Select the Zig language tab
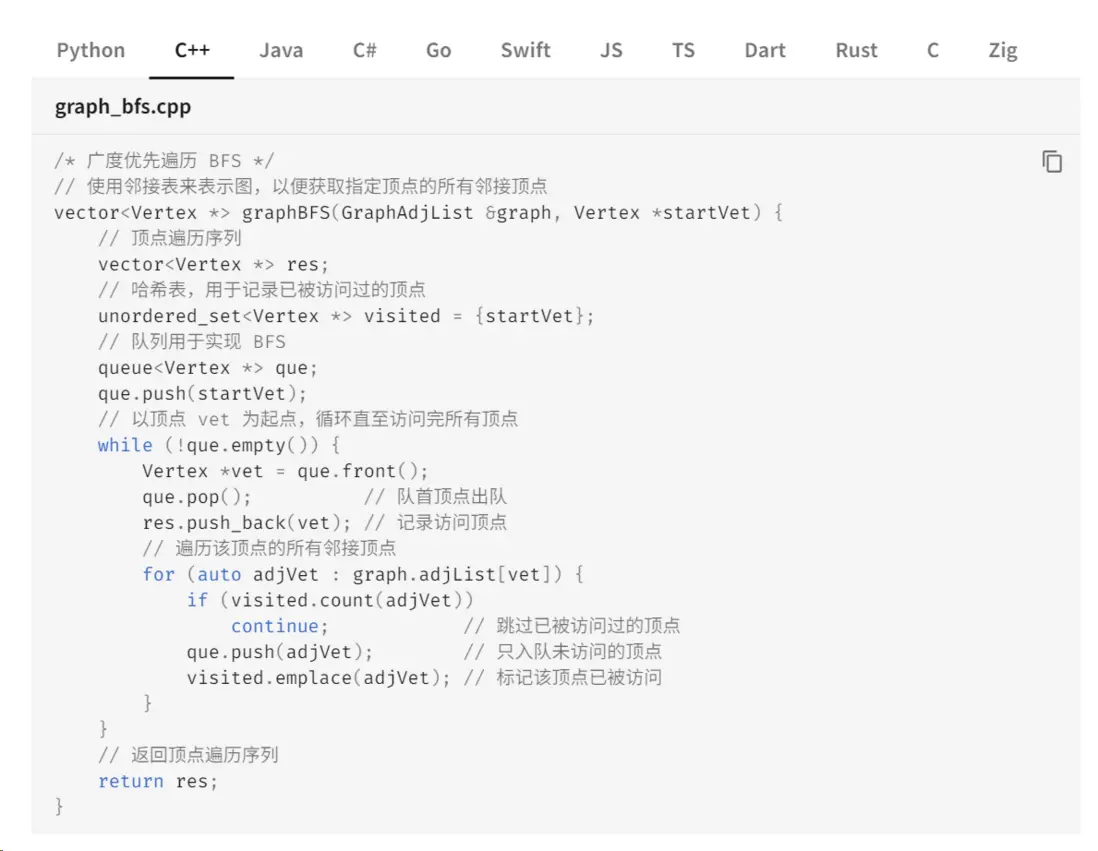The width and height of the screenshot is (1098, 851). tap(1002, 50)
